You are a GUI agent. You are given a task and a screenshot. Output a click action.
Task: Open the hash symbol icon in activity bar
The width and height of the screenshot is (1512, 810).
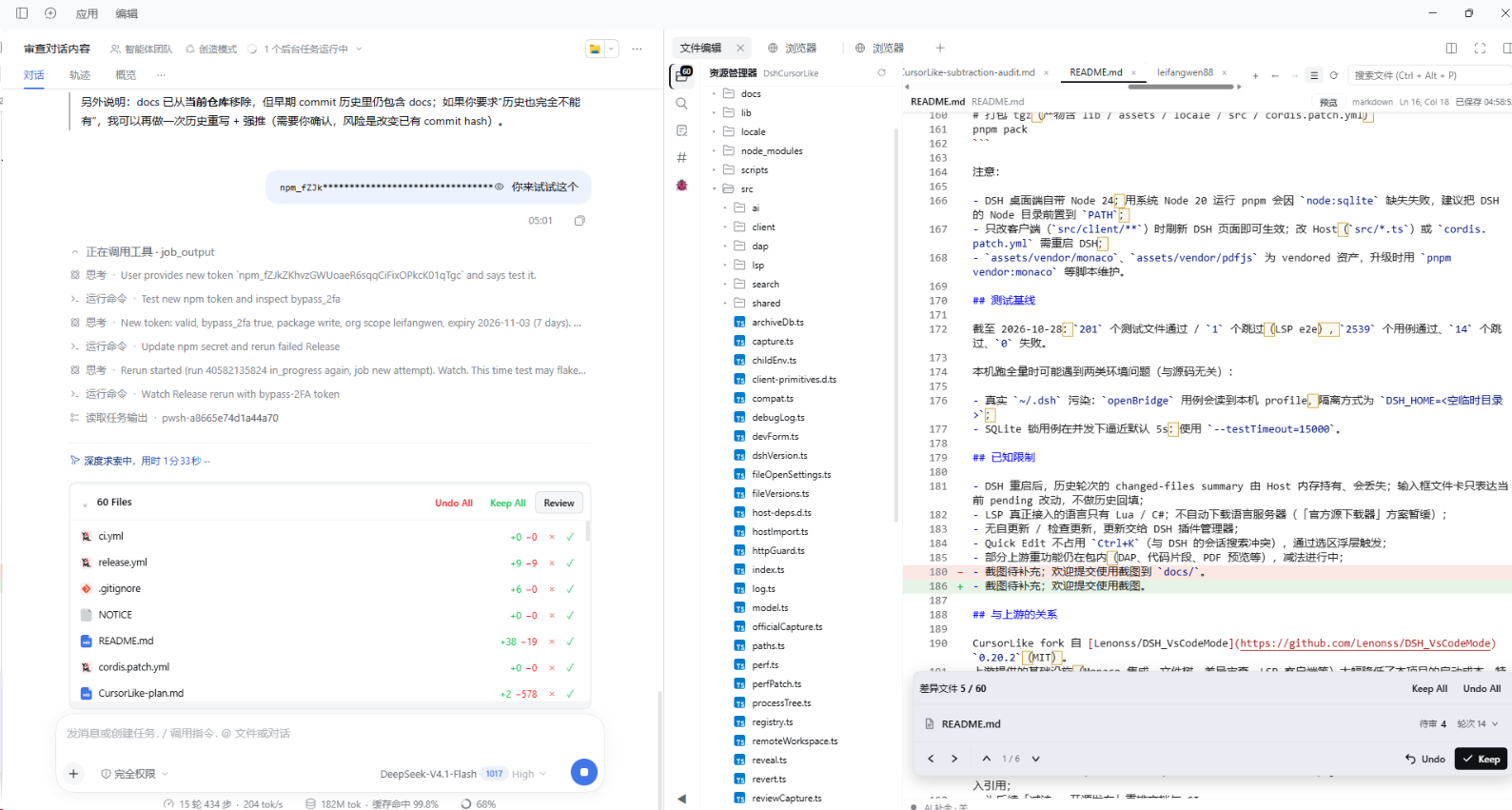(681, 157)
